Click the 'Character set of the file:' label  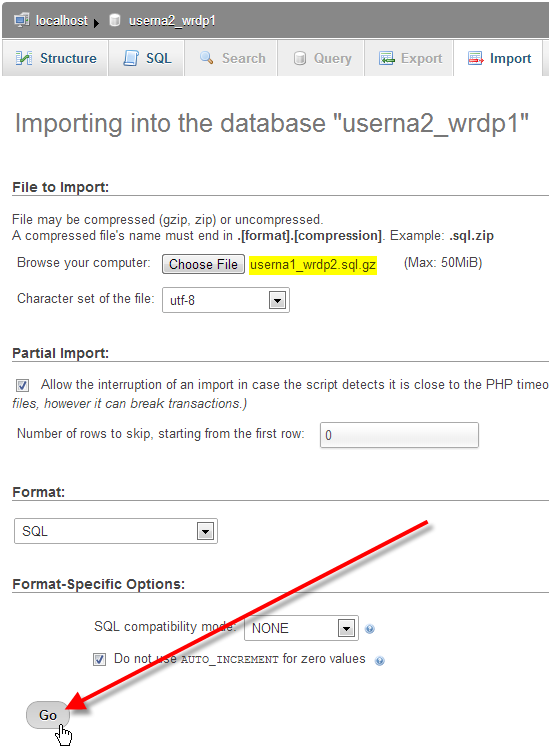(86, 298)
